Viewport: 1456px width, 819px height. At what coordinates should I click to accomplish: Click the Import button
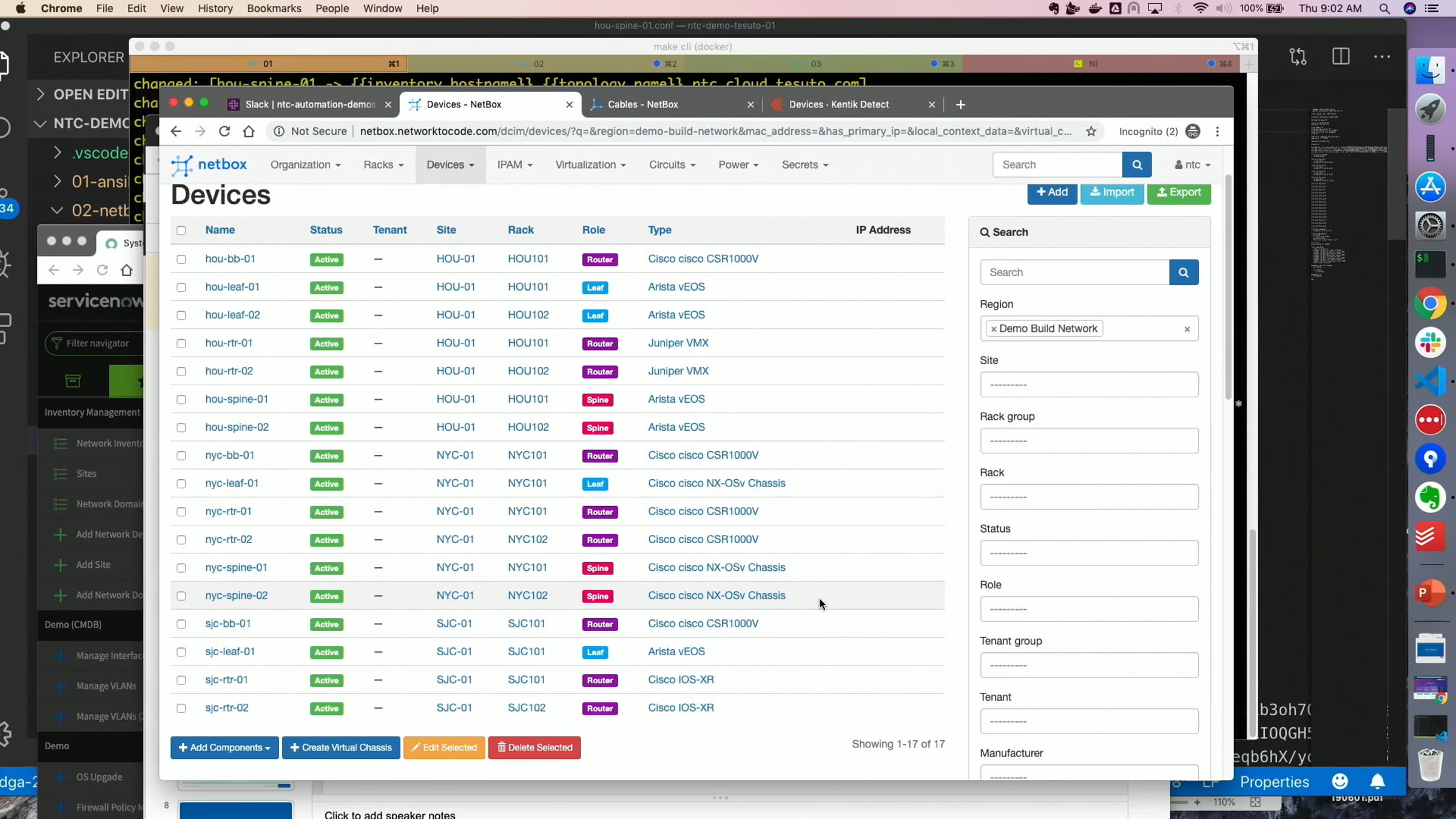click(x=1112, y=192)
